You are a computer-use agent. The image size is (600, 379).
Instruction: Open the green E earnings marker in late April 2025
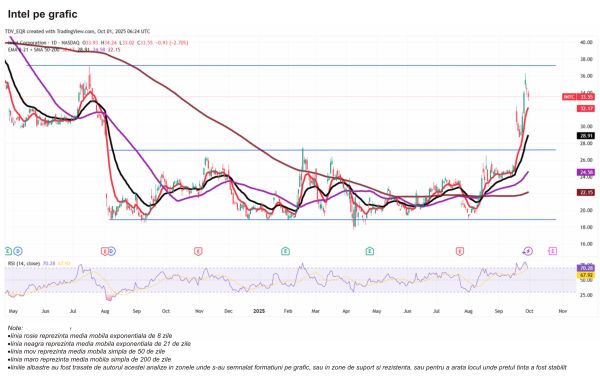click(369, 251)
